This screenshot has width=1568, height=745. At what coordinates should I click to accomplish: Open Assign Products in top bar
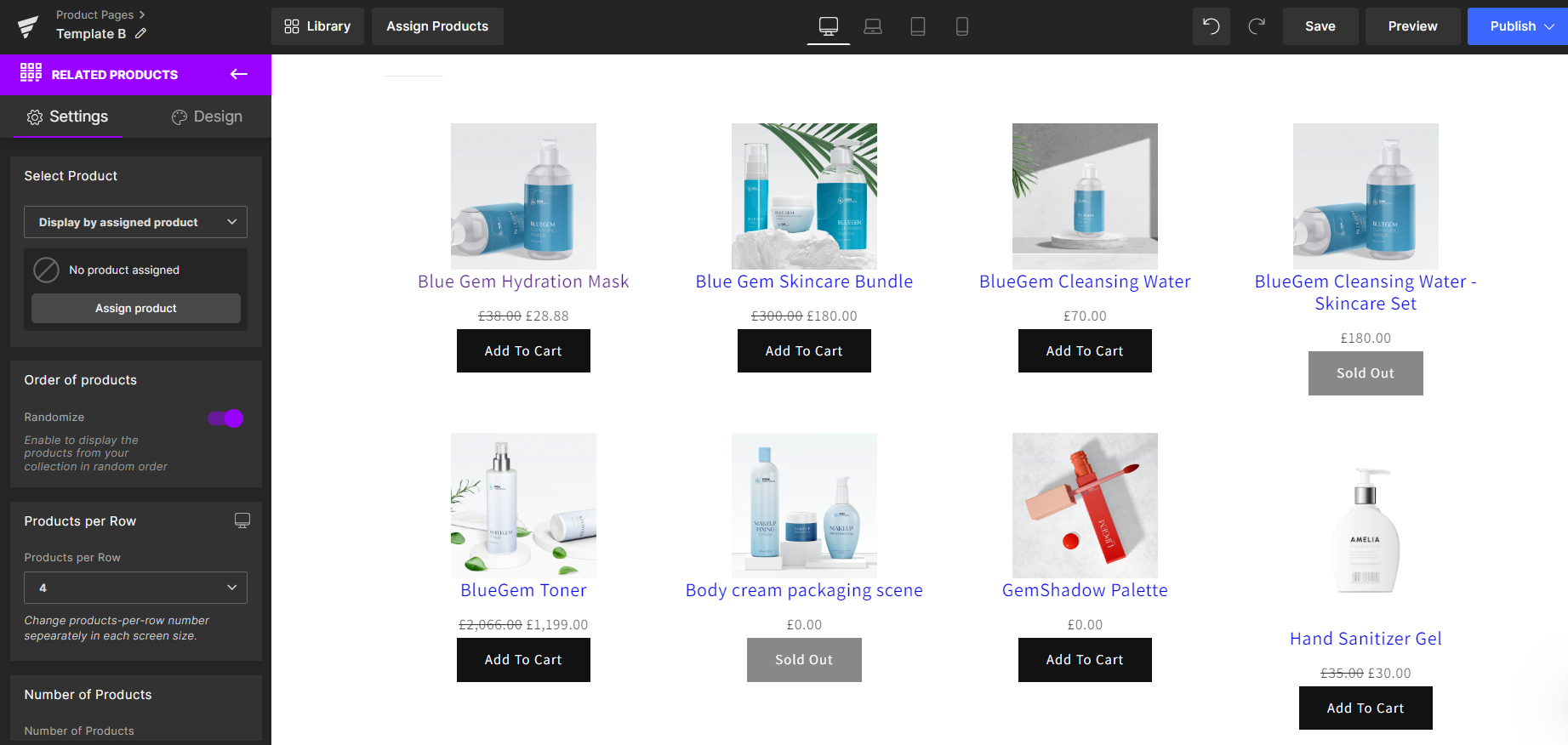[x=437, y=26]
